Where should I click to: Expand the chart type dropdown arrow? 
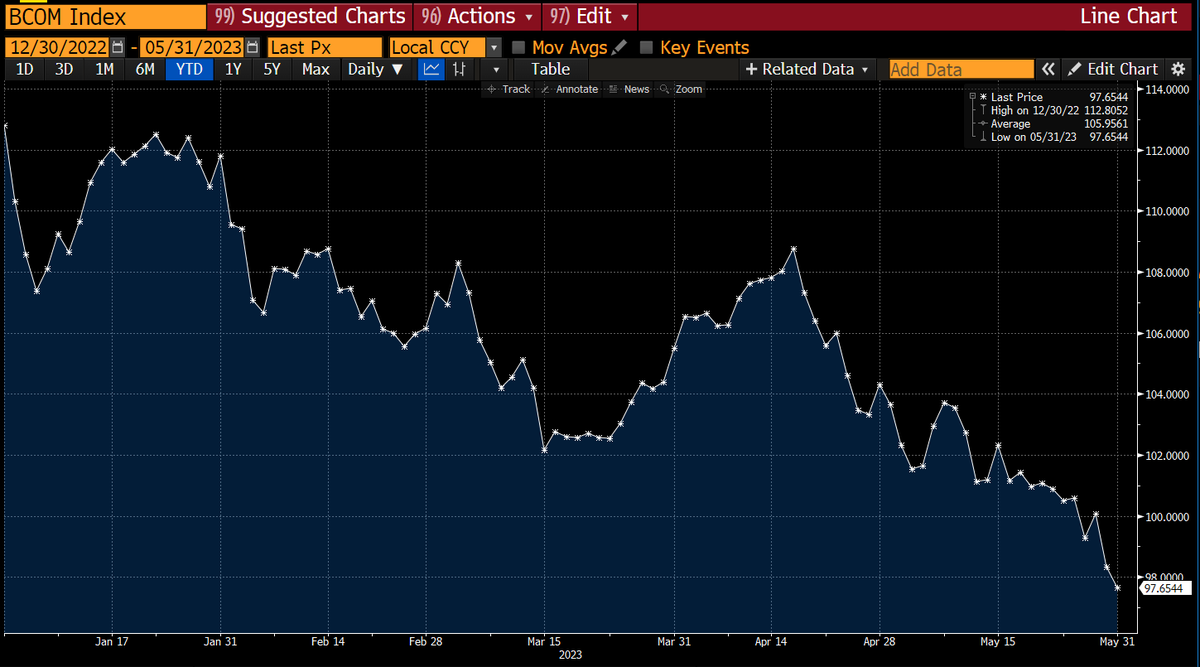coord(495,69)
